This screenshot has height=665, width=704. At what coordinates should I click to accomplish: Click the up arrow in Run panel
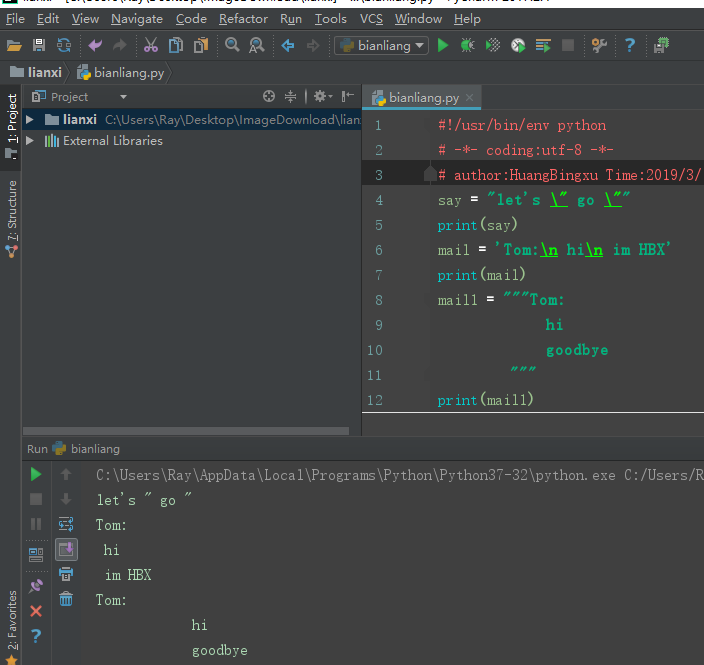pos(66,474)
